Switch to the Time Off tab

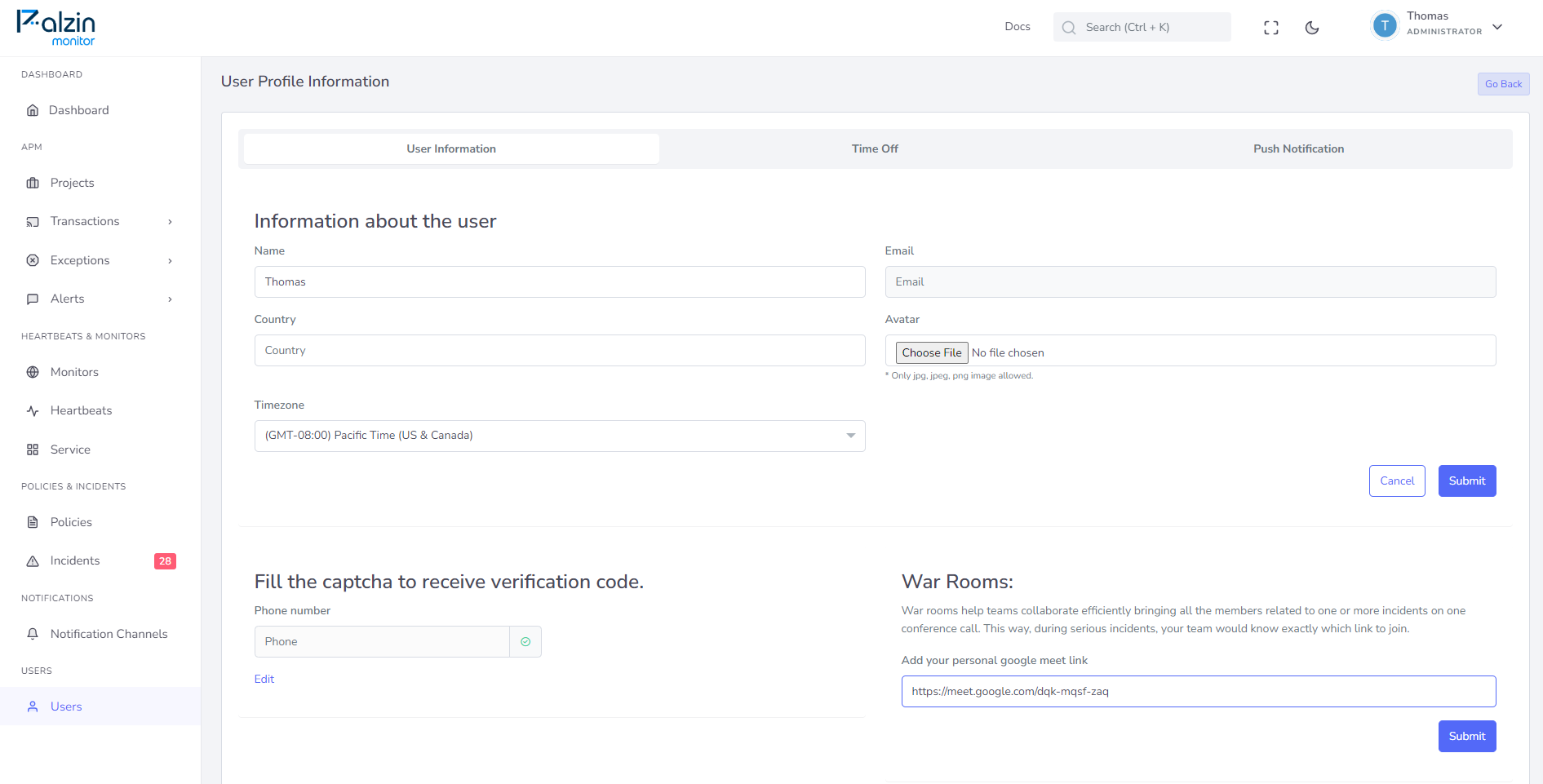pyautogui.click(x=875, y=148)
